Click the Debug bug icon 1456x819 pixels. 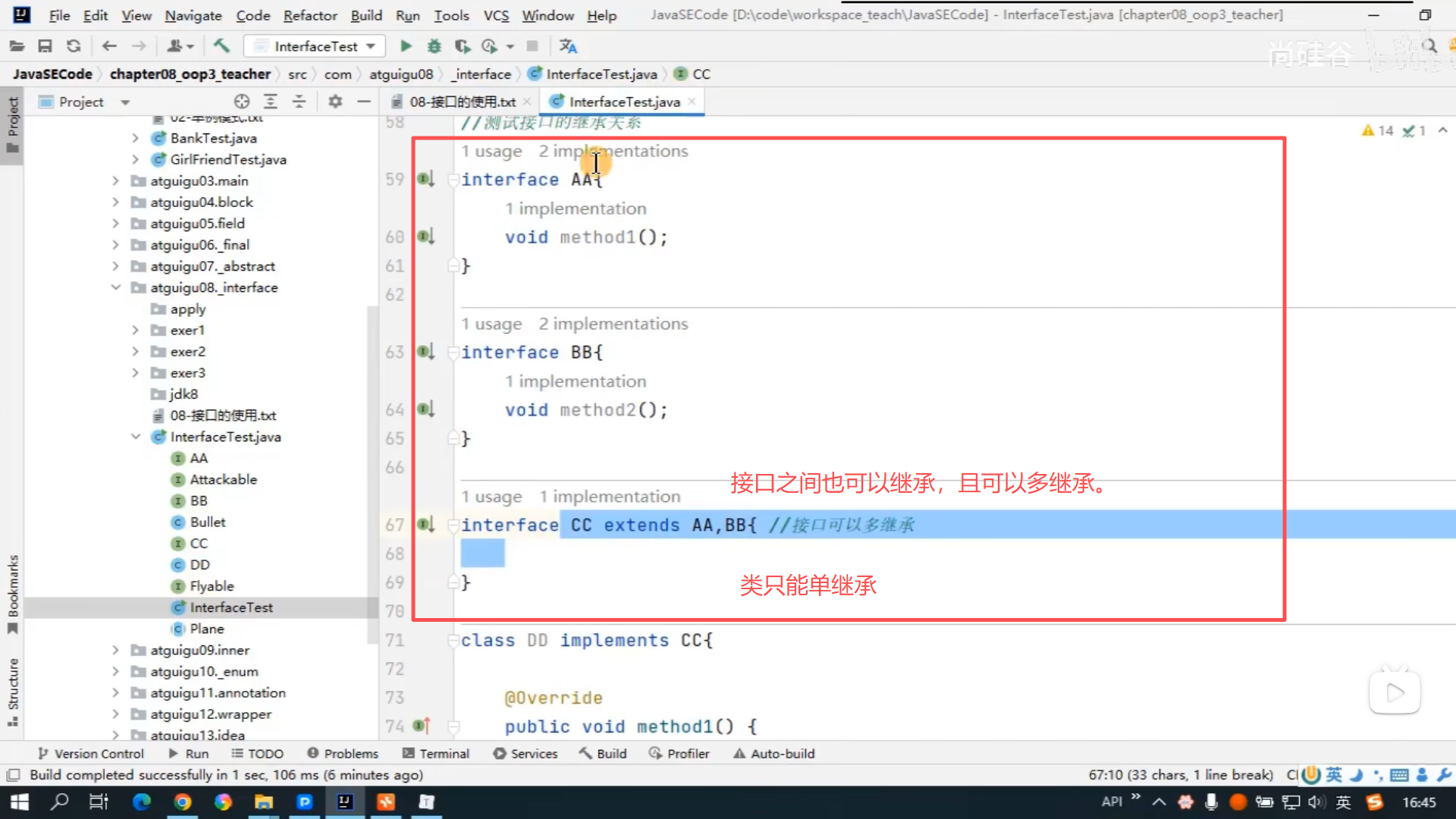(434, 46)
